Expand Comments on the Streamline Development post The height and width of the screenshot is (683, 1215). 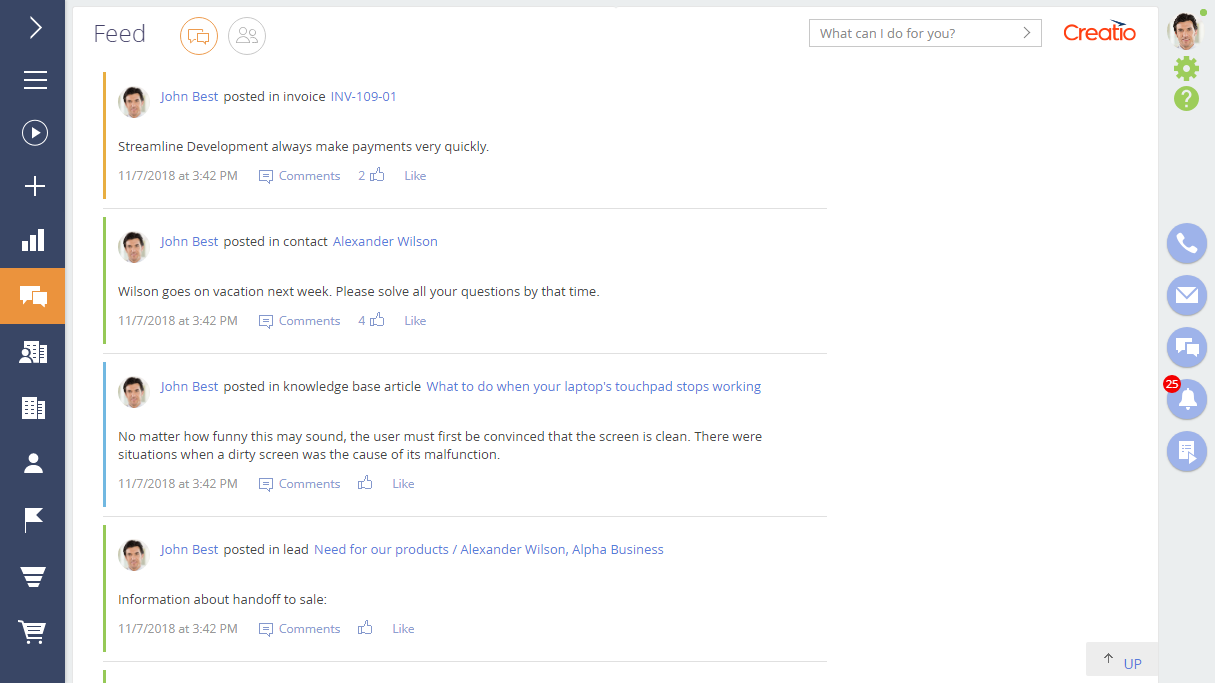click(x=300, y=176)
